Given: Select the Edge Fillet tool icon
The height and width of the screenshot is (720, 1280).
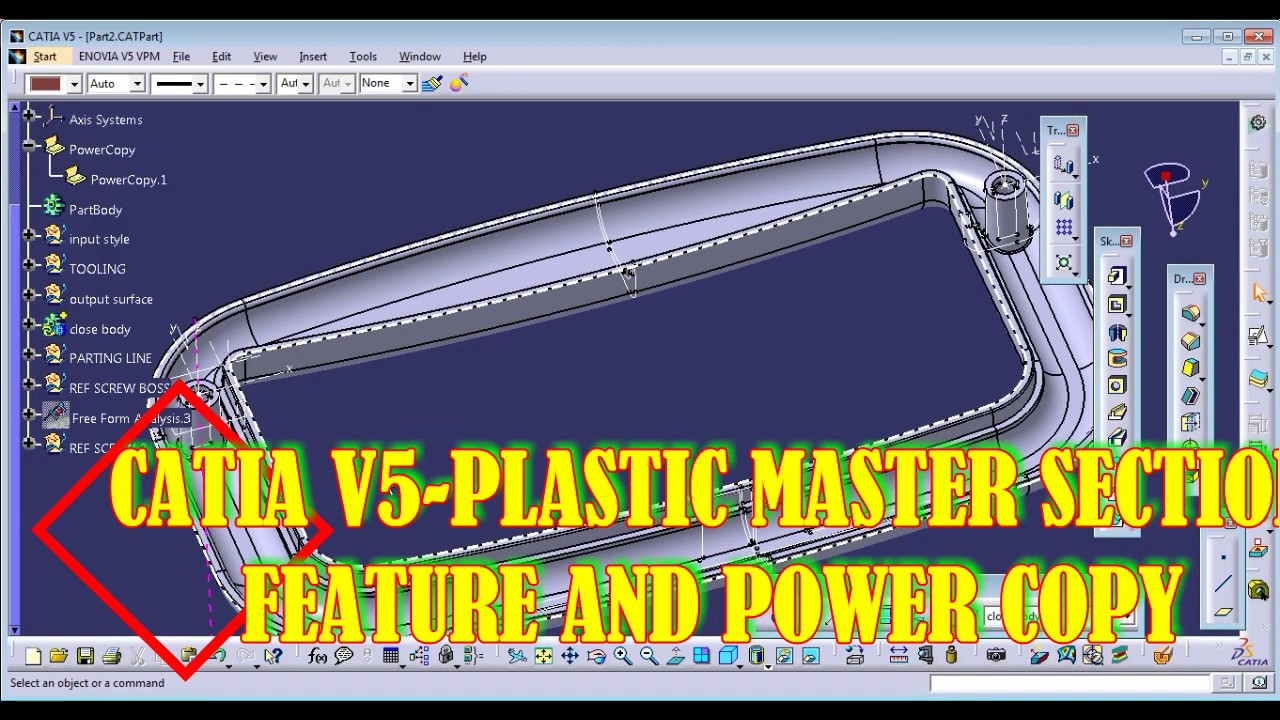Looking at the screenshot, I should (x=1190, y=313).
